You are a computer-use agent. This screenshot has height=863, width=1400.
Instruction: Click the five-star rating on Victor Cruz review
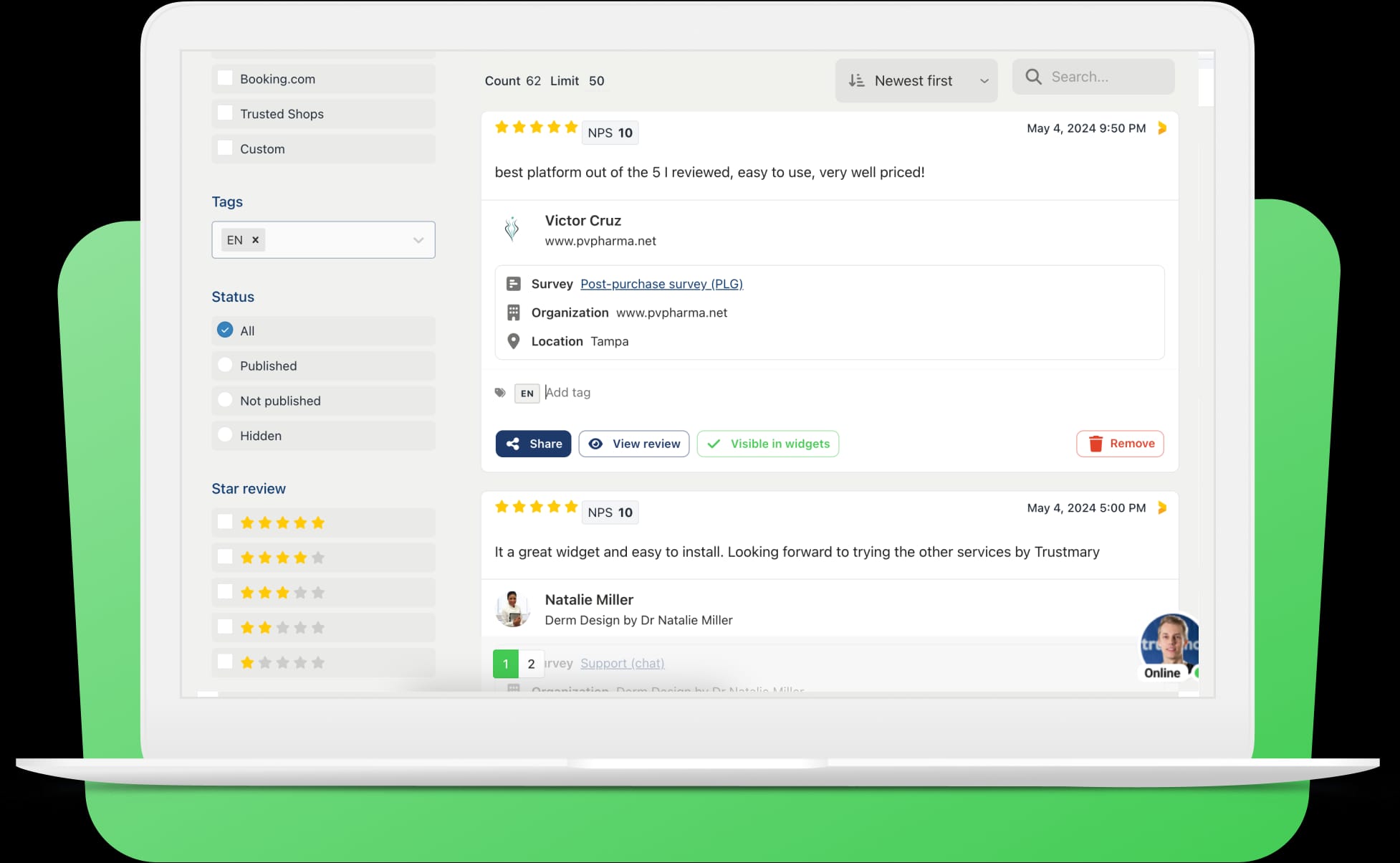(536, 128)
